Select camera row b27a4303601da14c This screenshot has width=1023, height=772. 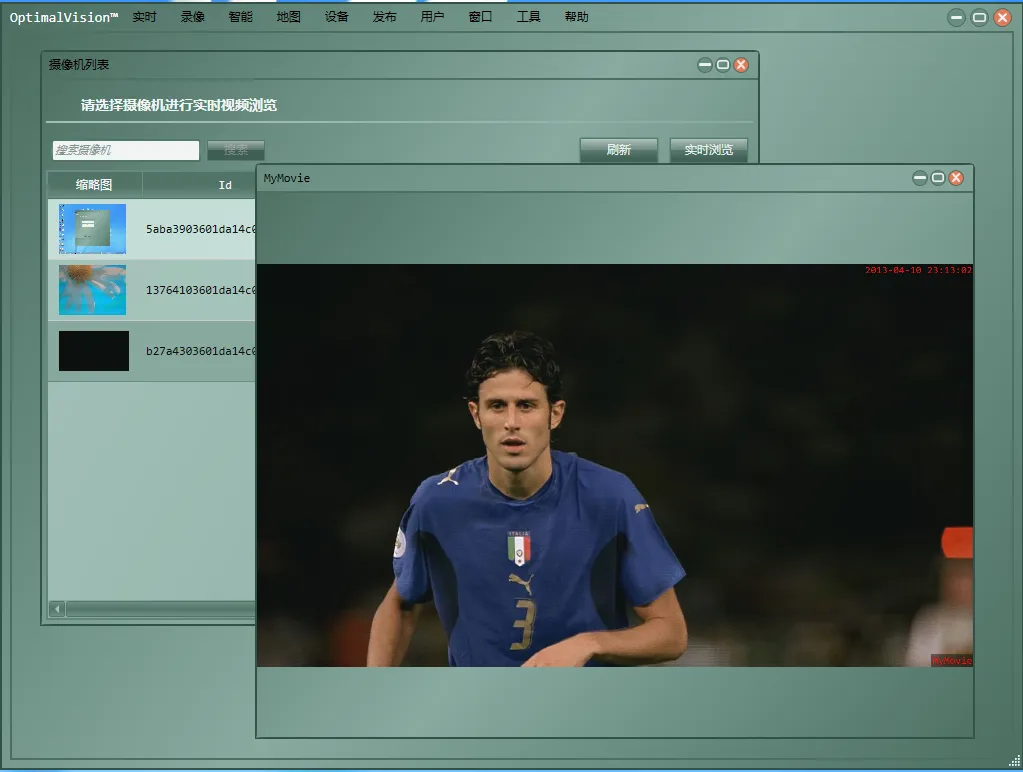(x=151, y=351)
